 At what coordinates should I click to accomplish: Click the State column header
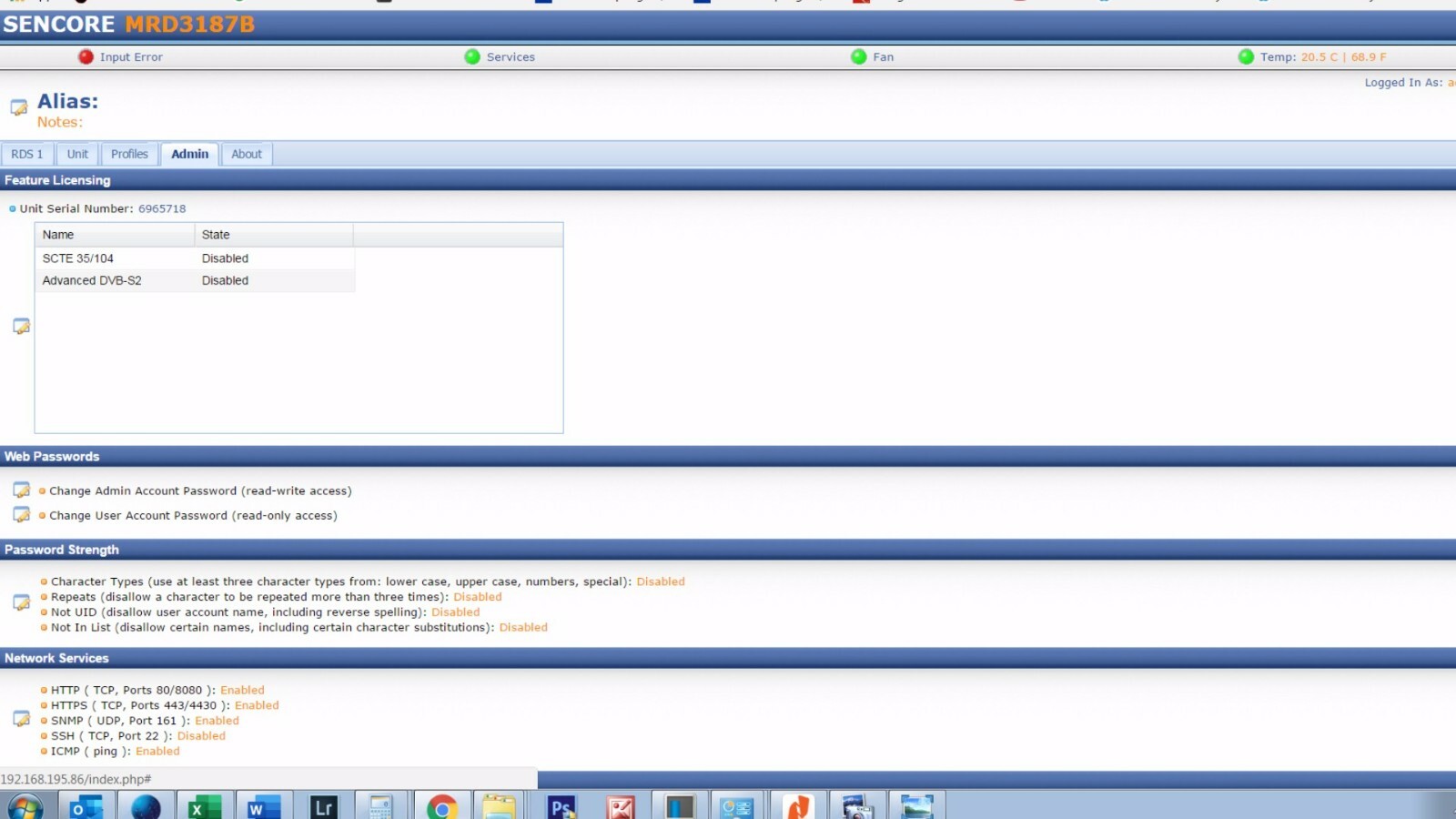[274, 235]
